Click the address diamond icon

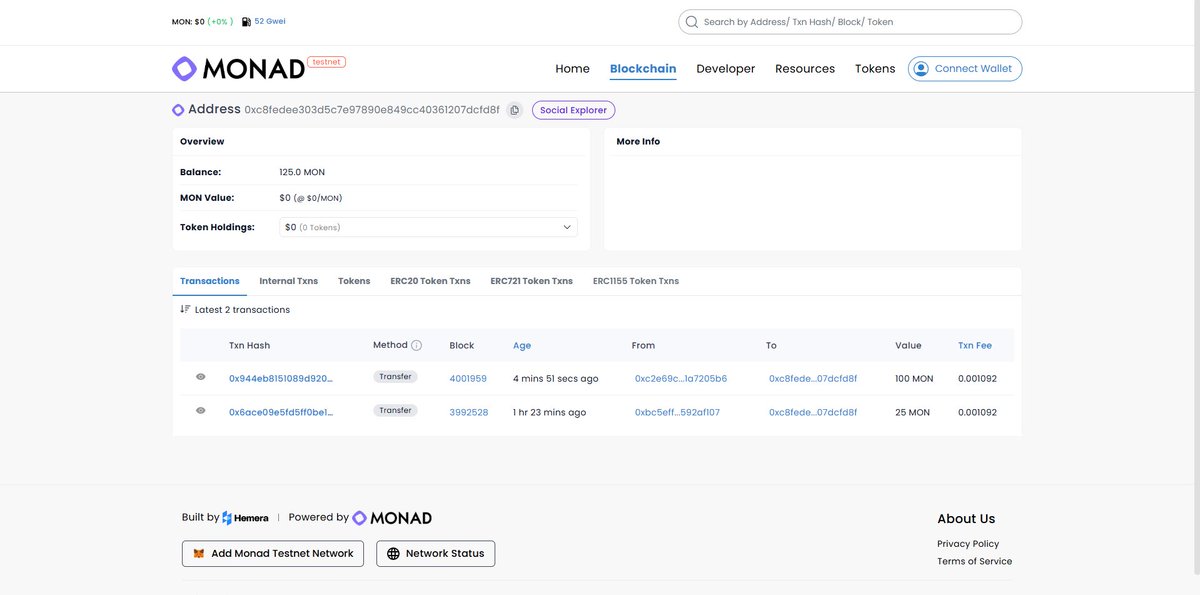tap(178, 110)
